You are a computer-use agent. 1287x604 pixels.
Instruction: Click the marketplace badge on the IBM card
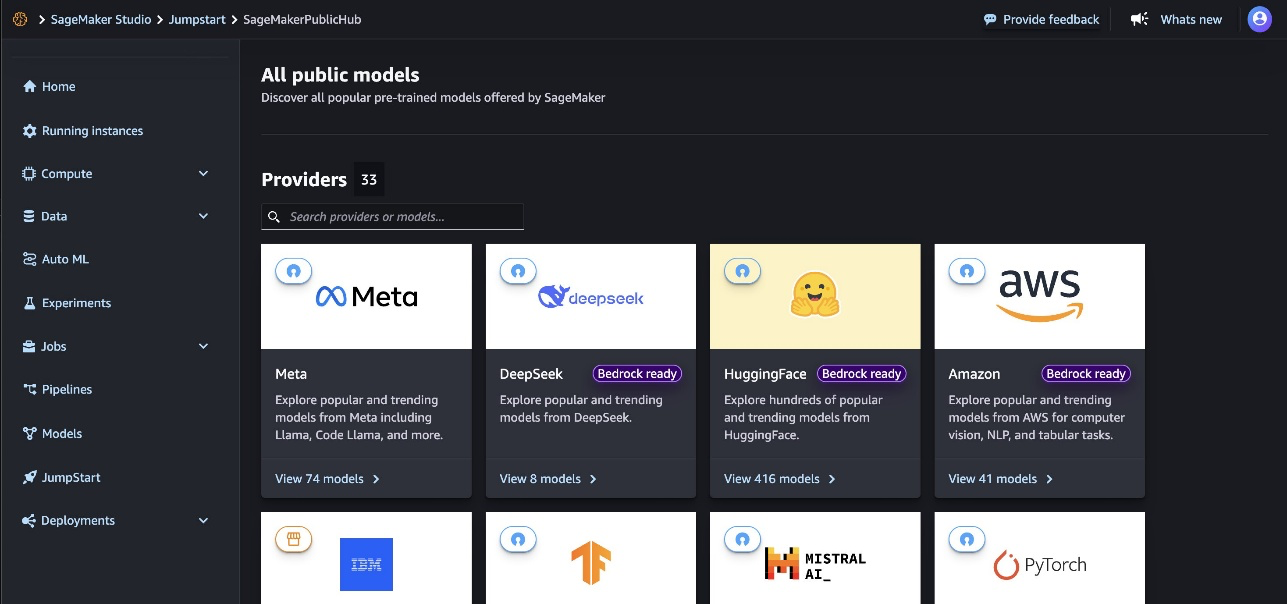point(294,539)
